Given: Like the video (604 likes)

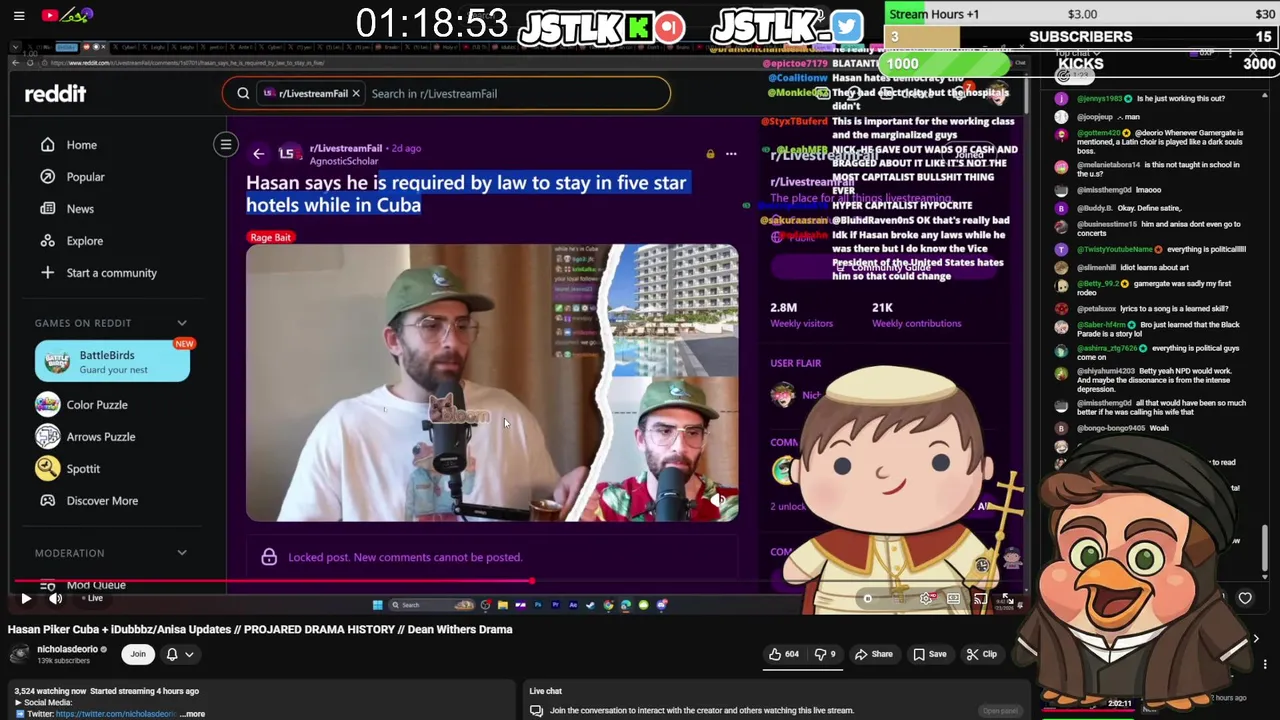Looking at the screenshot, I should pyautogui.click(x=783, y=654).
